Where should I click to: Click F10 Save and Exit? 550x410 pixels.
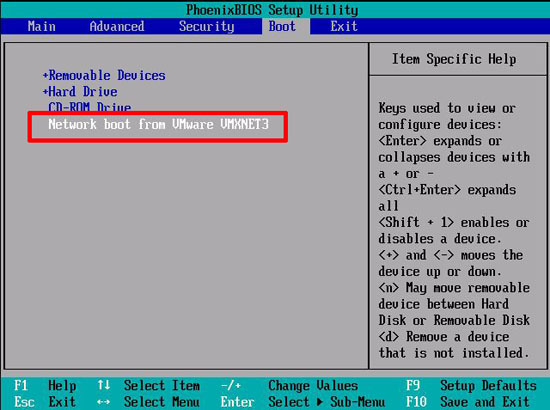[x=468, y=402]
